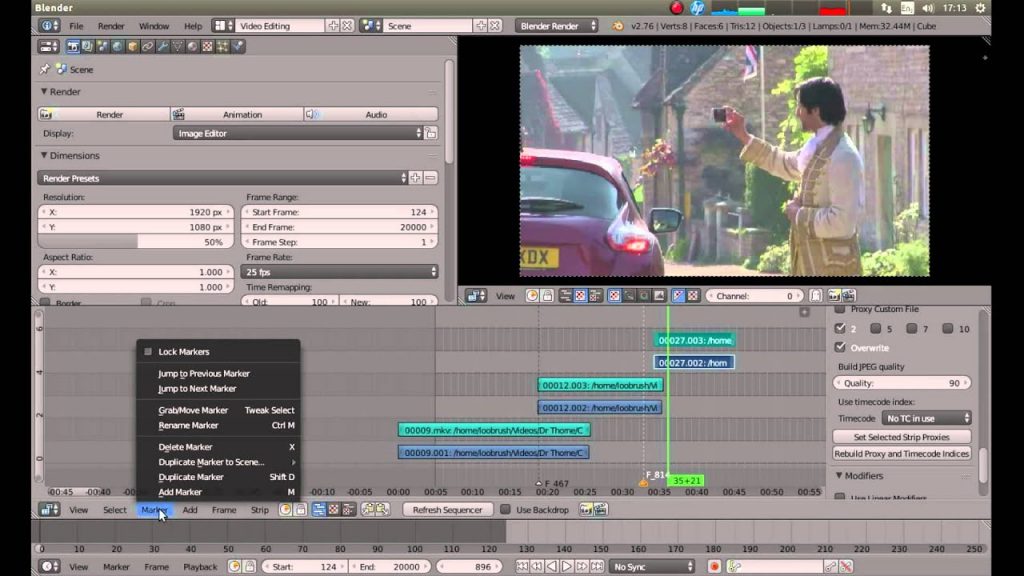This screenshot has width=1024, height=576.
Task: Open the Material properties tab (sphere)
Action: [x=193, y=46]
